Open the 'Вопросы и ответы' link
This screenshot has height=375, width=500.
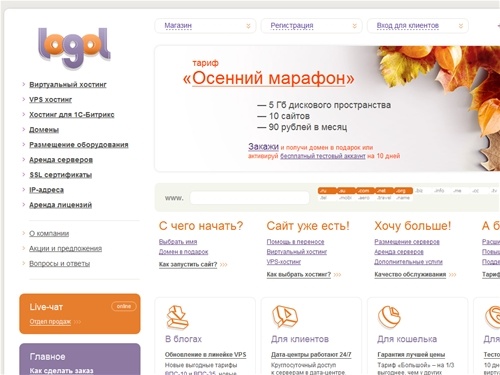coord(60,263)
